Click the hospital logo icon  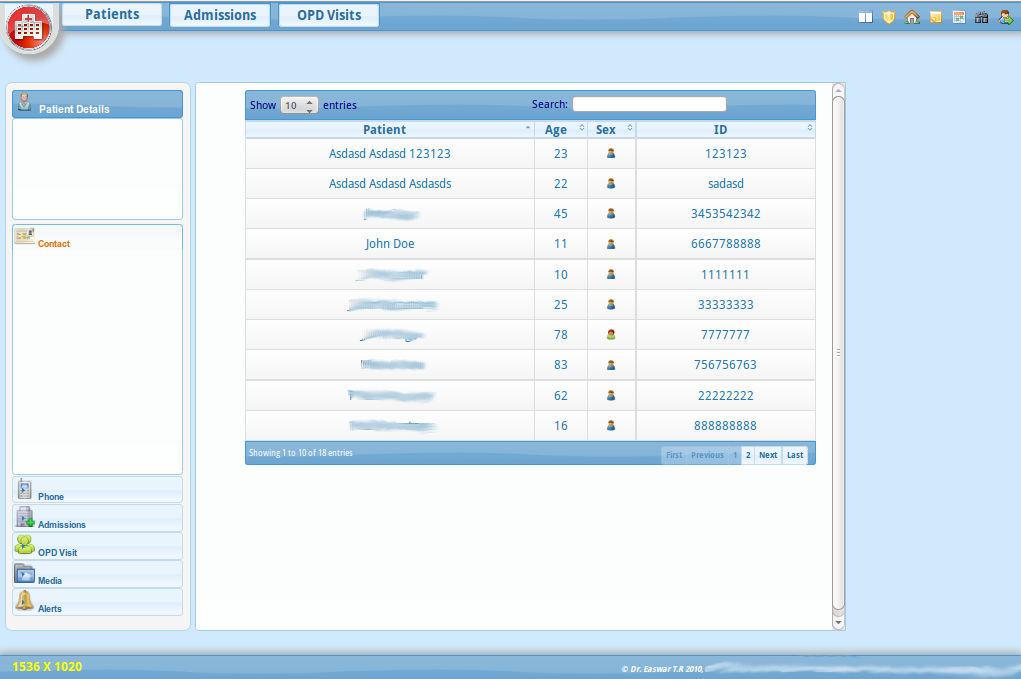point(29,29)
